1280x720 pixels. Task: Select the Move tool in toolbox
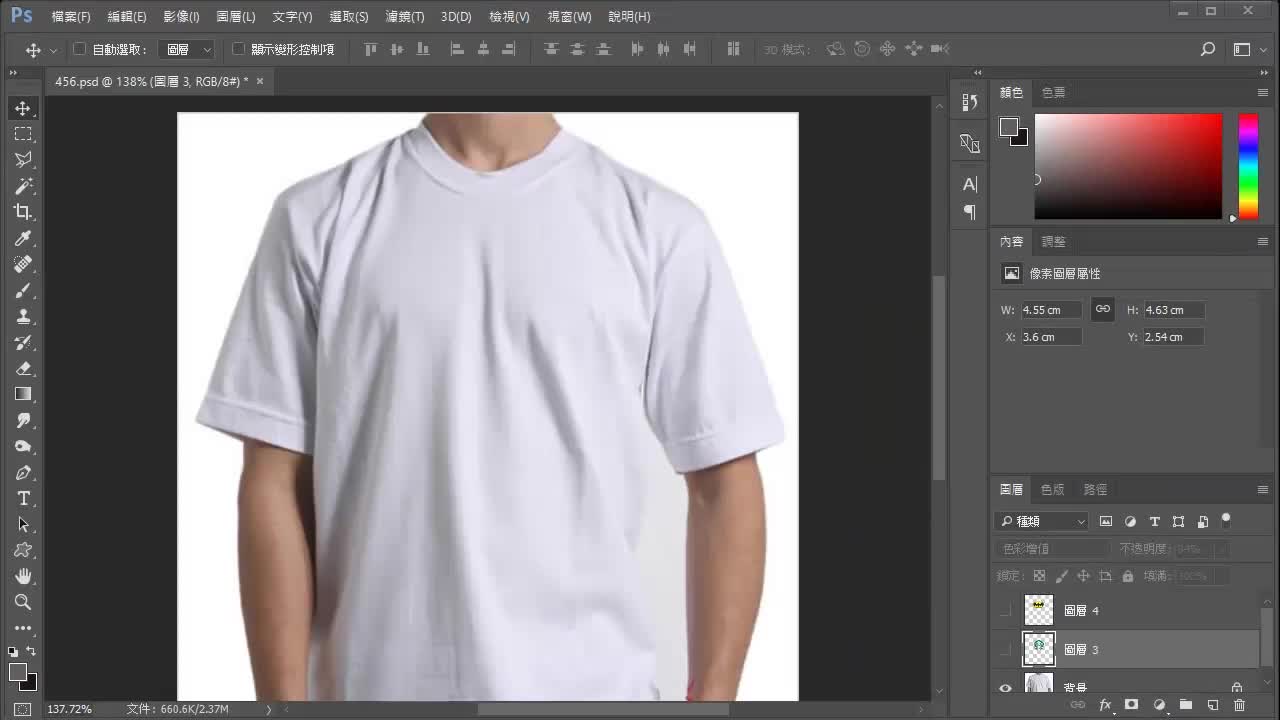pyautogui.click(x=23, y=108)
